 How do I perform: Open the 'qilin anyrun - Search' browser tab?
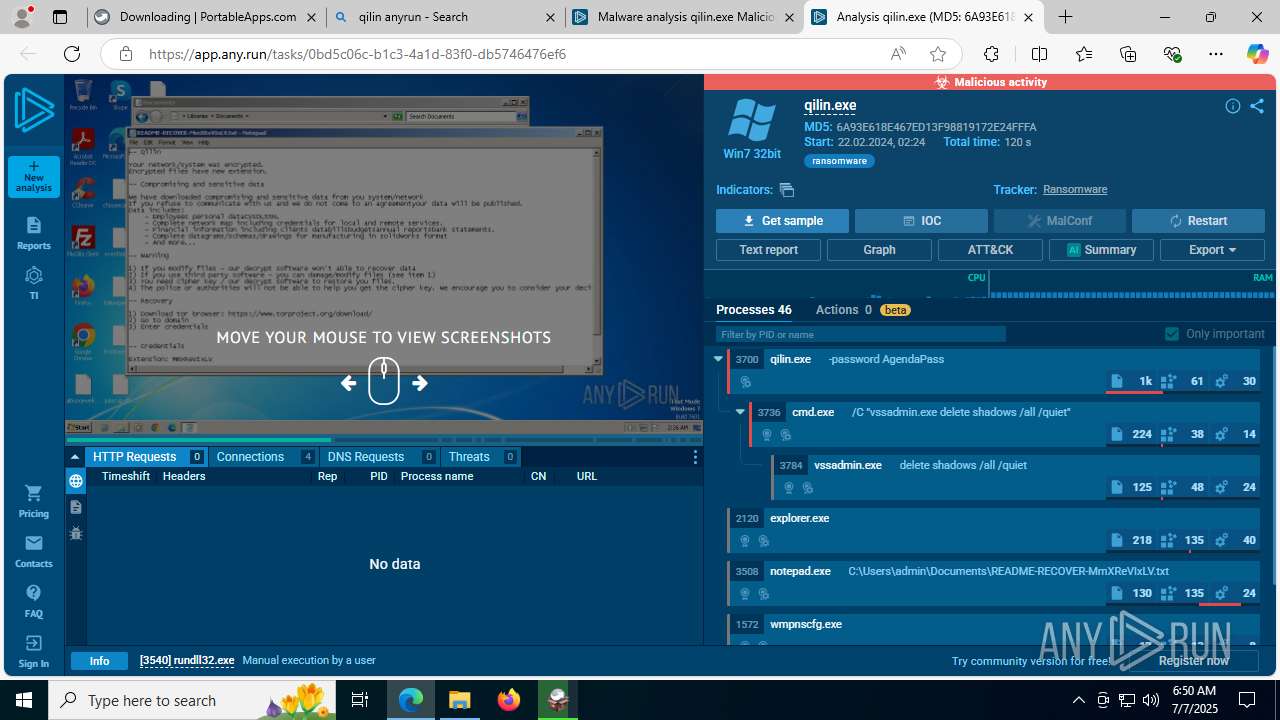(445, 17)
